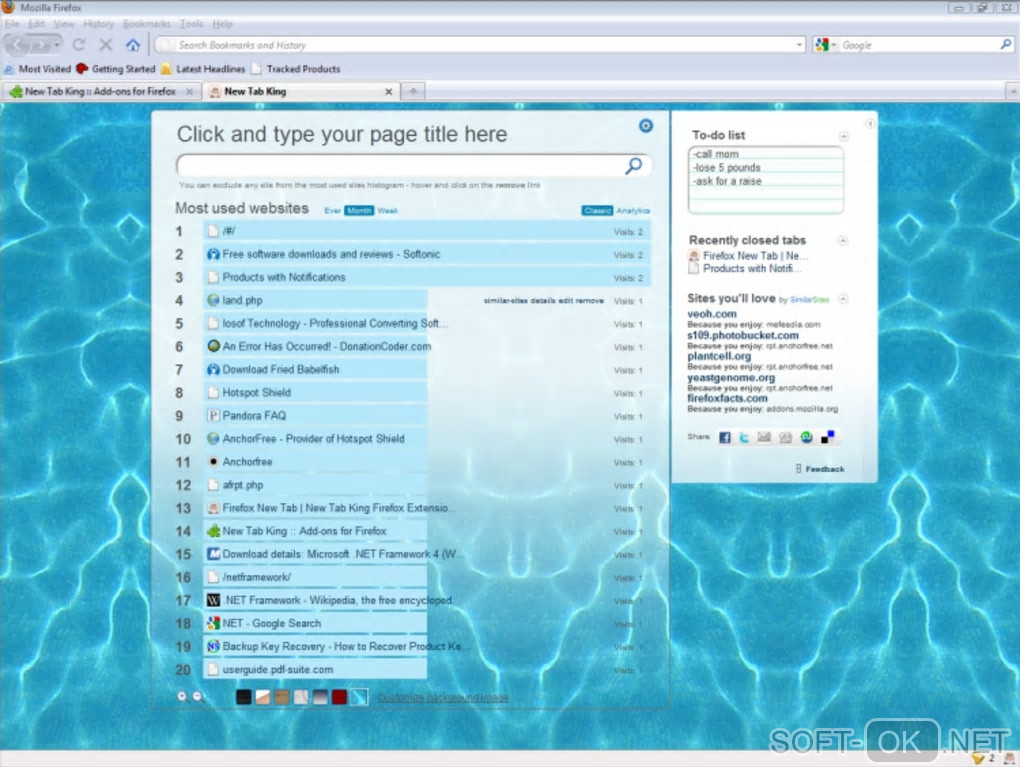Share via Digg icon

click(785, 437)
